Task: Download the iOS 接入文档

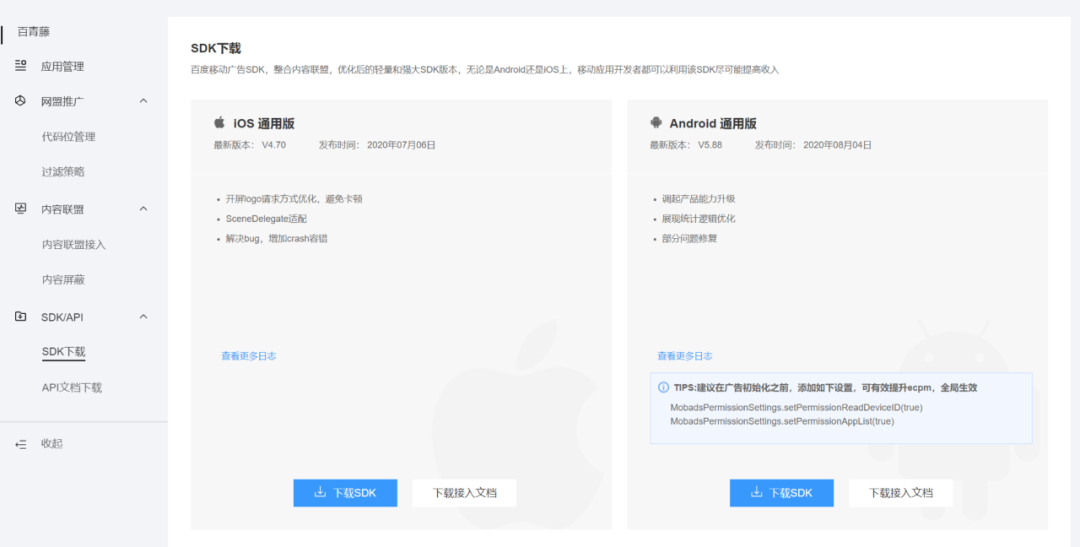Action: point(464,493)
